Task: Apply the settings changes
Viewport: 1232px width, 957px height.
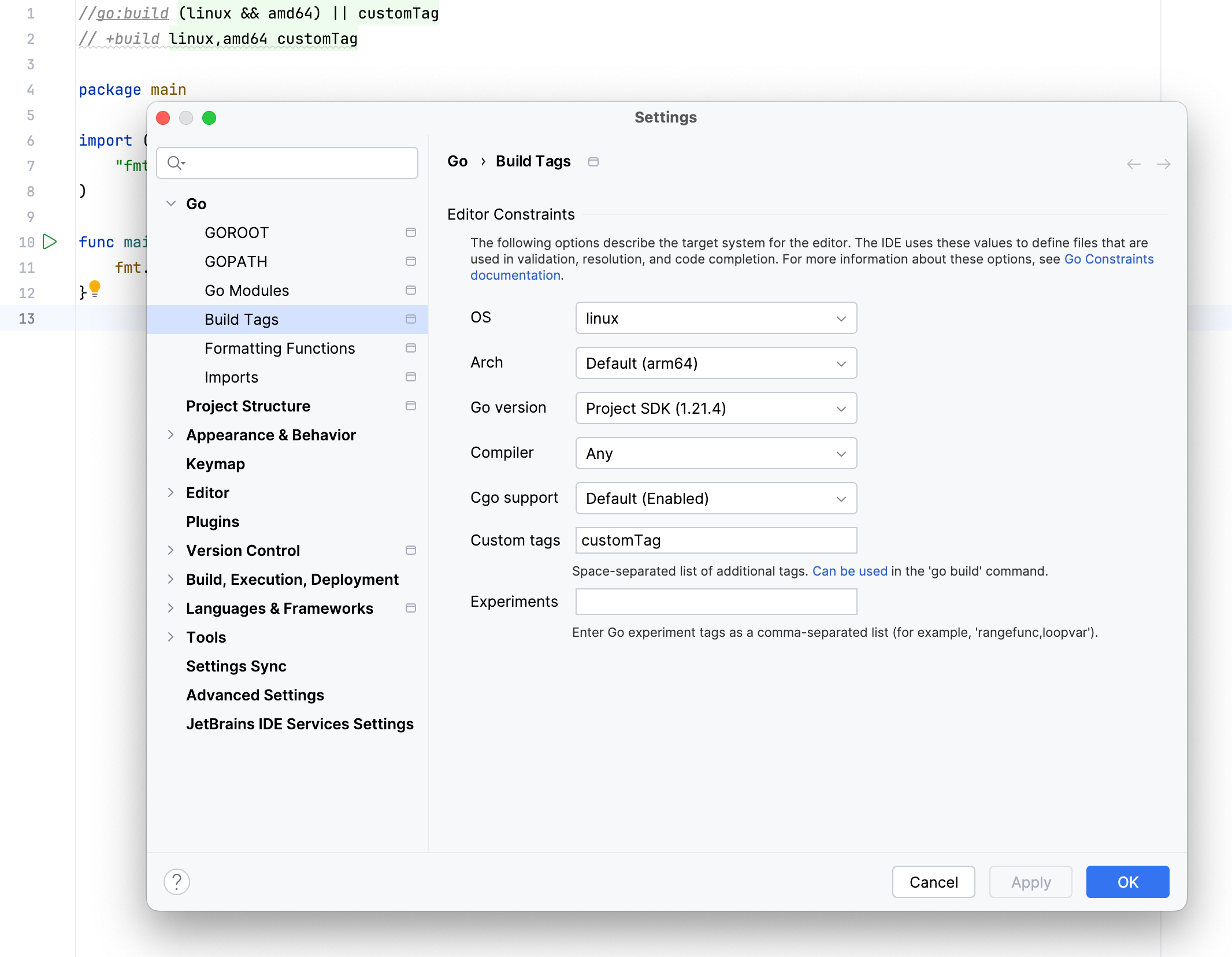Action: tap(1030, 882)
